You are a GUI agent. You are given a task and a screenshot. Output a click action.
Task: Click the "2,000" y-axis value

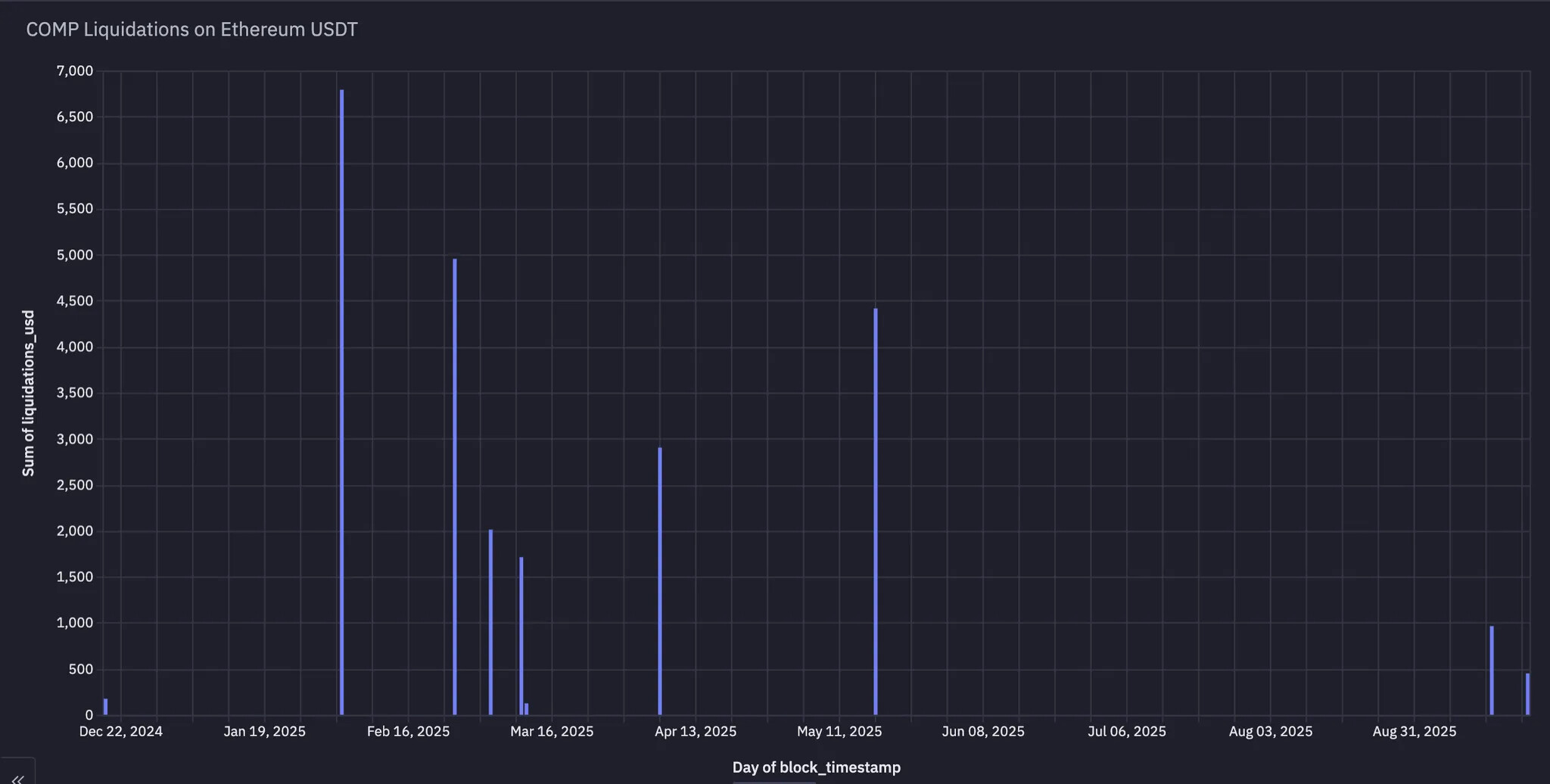point(75,531)
